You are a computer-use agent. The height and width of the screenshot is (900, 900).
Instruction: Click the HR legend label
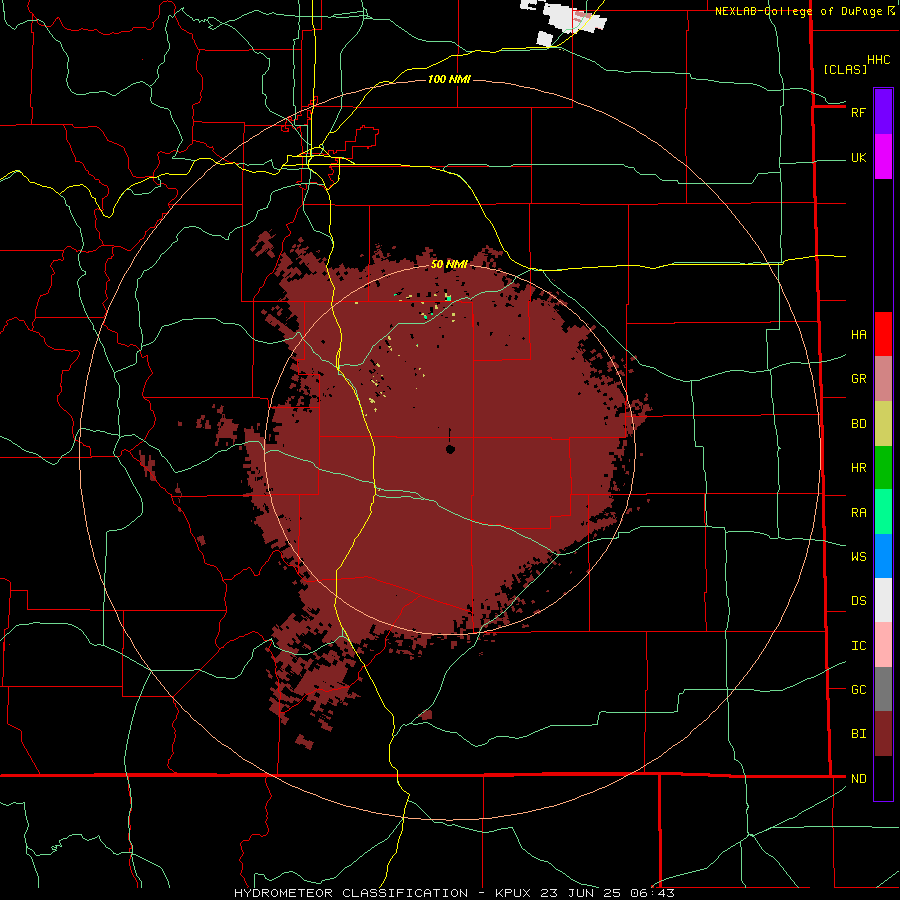pyautogui.click(x=858, y=468)
